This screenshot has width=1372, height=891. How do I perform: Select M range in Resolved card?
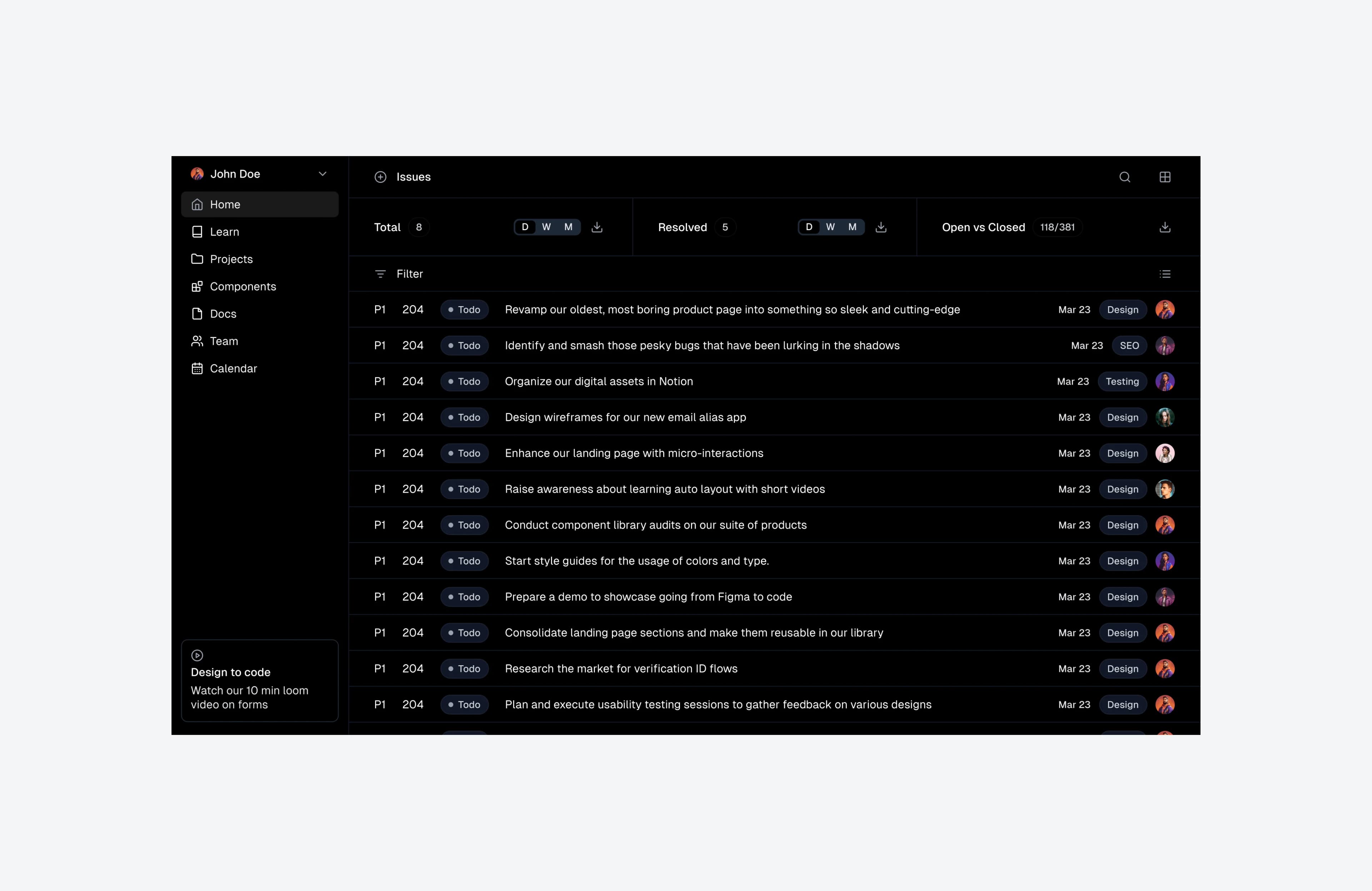click(852, 227)
